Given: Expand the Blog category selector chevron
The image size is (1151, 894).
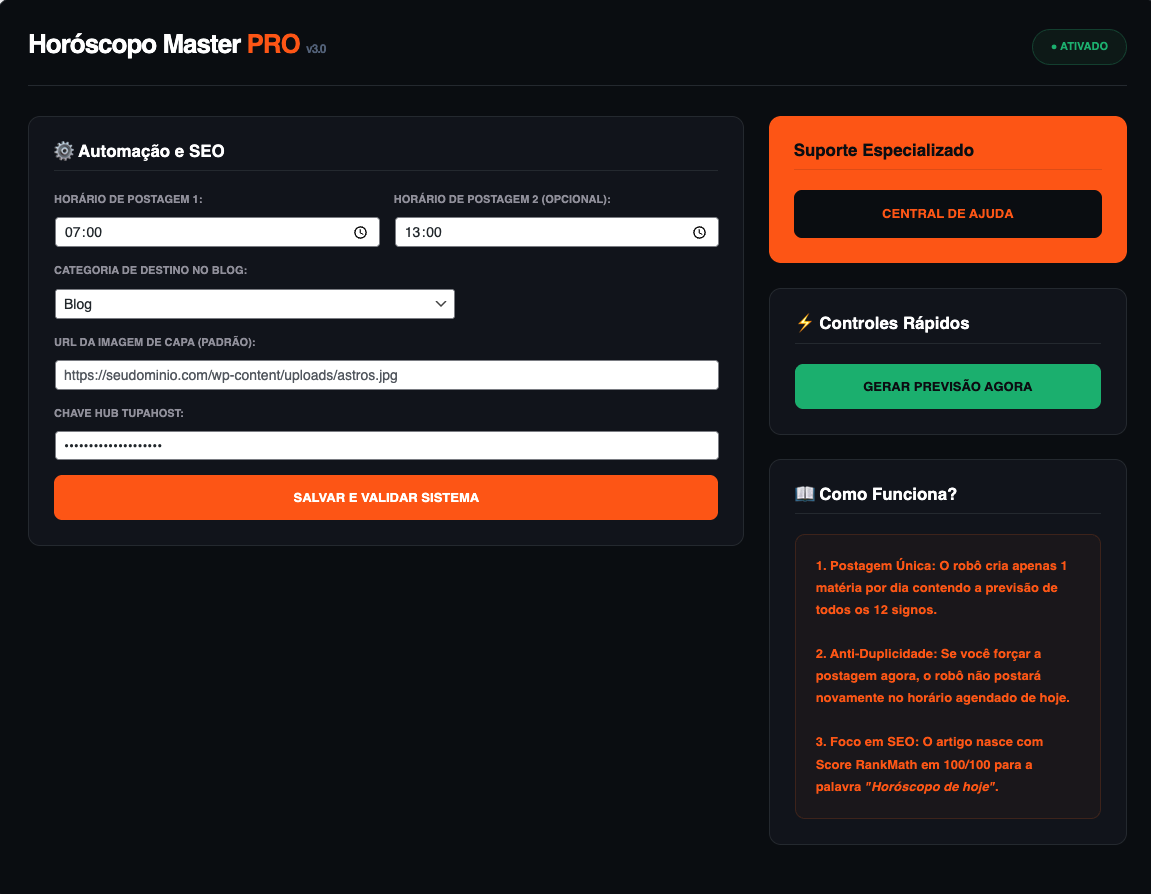Looking at the screenshot, I should 440,304.
